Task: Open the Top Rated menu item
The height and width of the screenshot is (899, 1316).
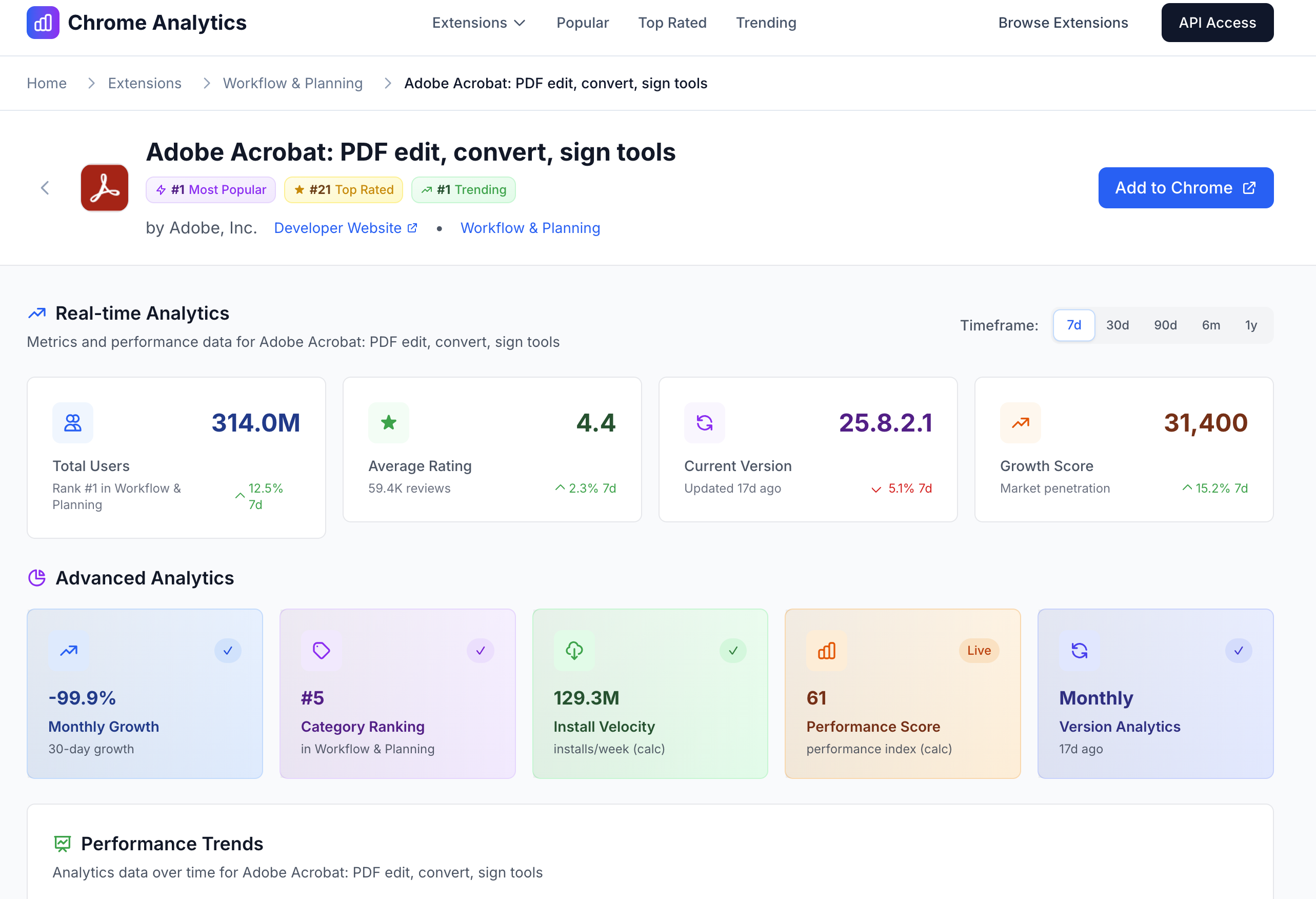Action: point(672,23)
